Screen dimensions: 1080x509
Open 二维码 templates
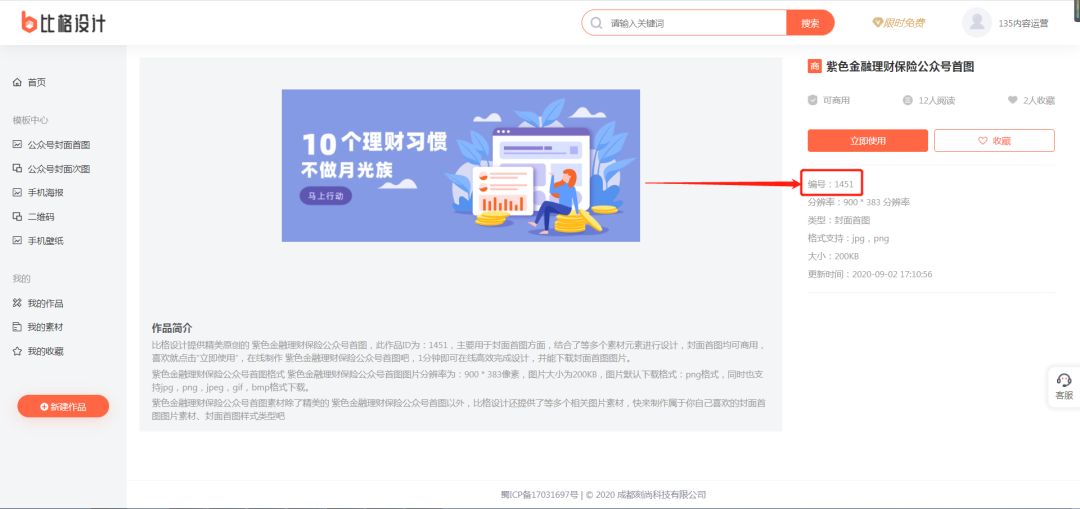41,217
